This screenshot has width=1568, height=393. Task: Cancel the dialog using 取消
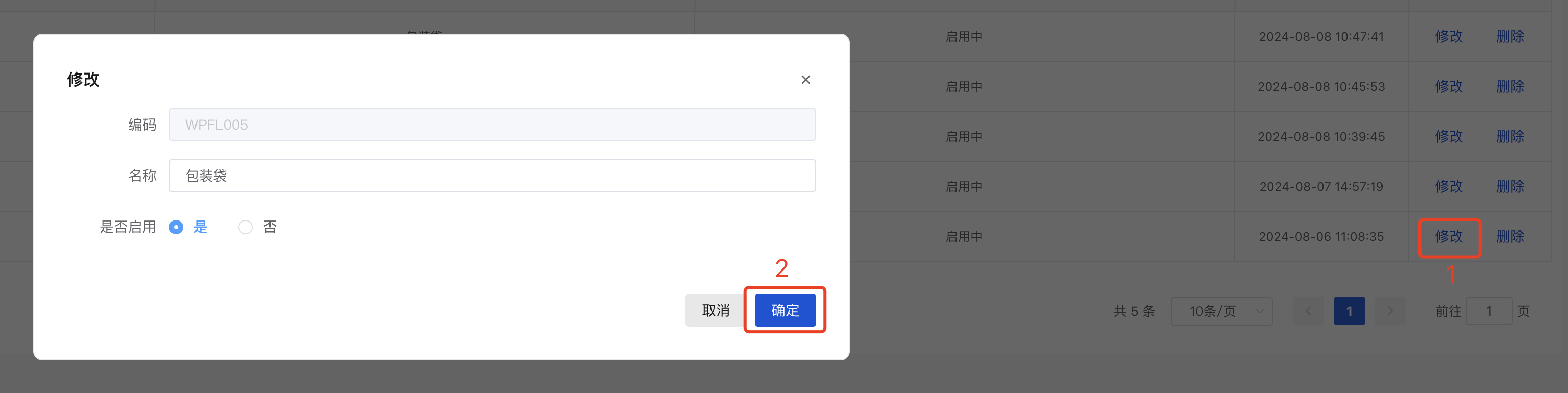(x=715, y=310)
